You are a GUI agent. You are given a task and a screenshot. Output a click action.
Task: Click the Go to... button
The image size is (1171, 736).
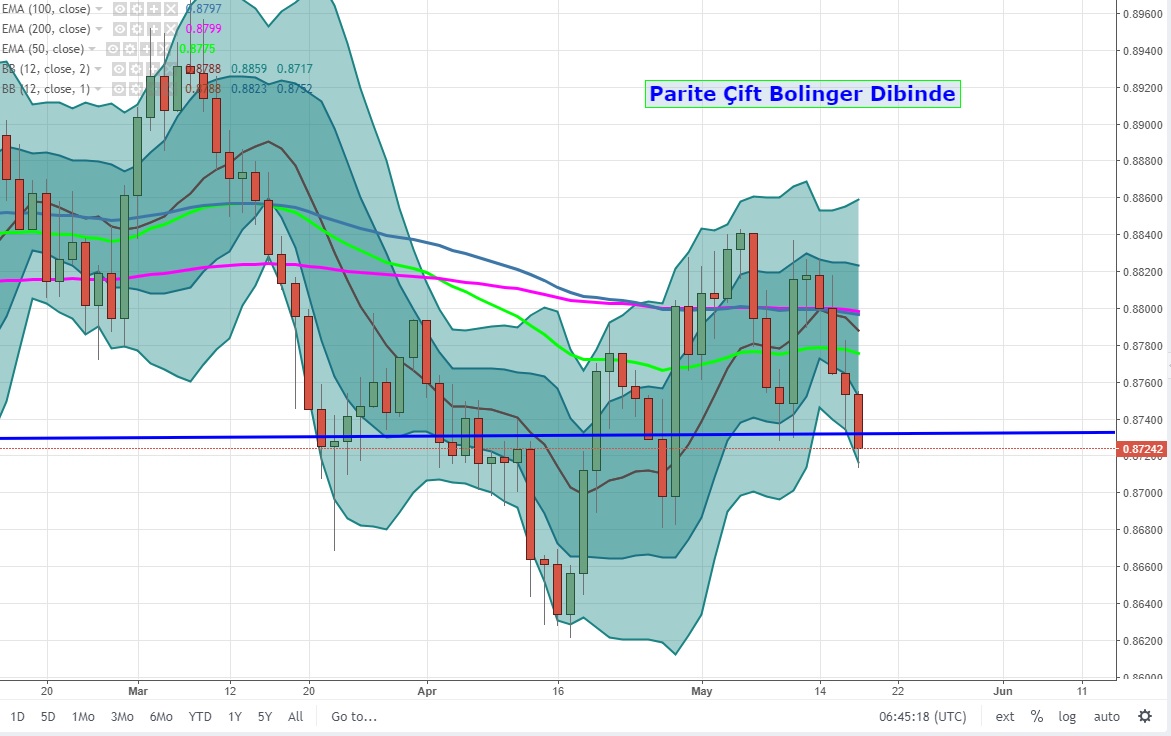pos(354,717)
